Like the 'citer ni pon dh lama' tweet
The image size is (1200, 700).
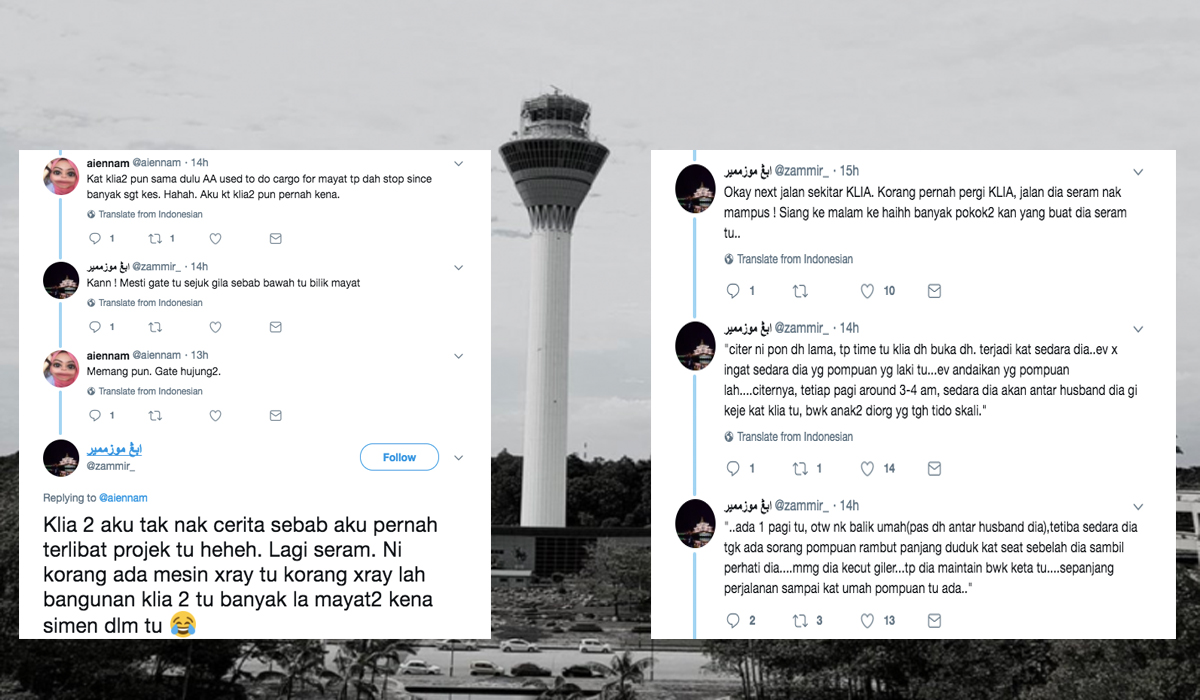click(x=868, y=468)
